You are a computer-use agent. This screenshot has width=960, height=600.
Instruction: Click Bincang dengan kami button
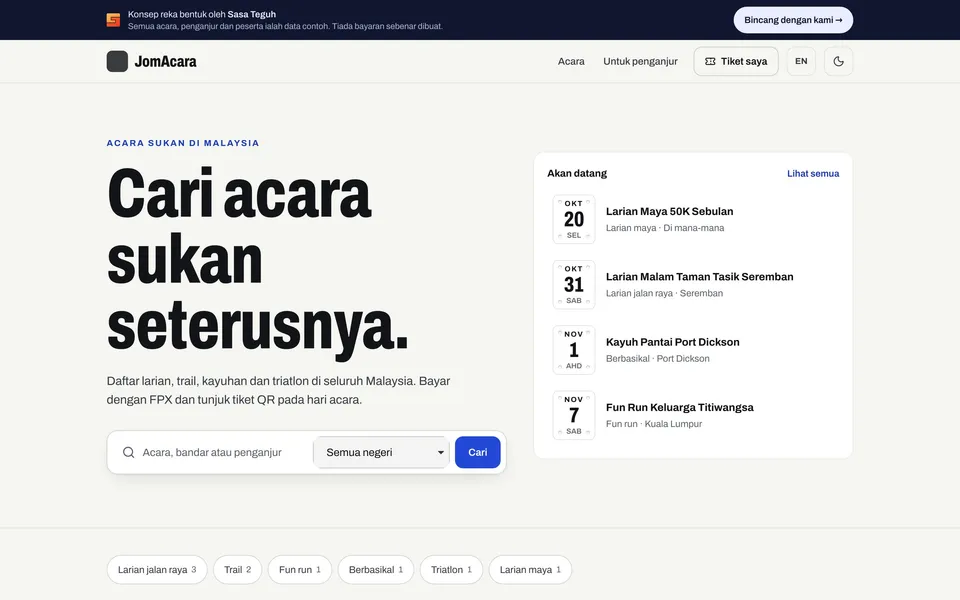[x=793, y=20]
